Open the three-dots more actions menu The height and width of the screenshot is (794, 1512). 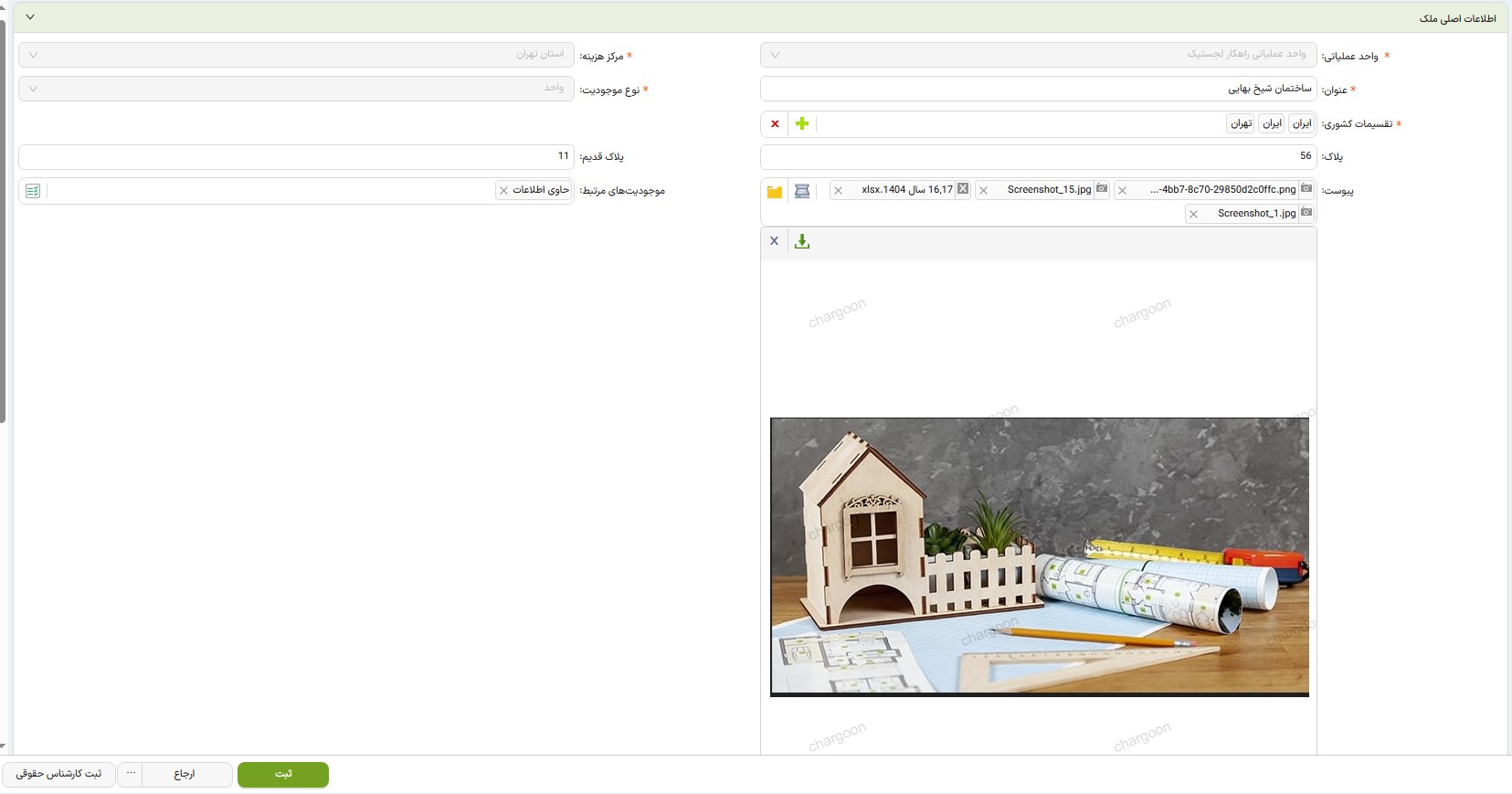click(131, 774)
